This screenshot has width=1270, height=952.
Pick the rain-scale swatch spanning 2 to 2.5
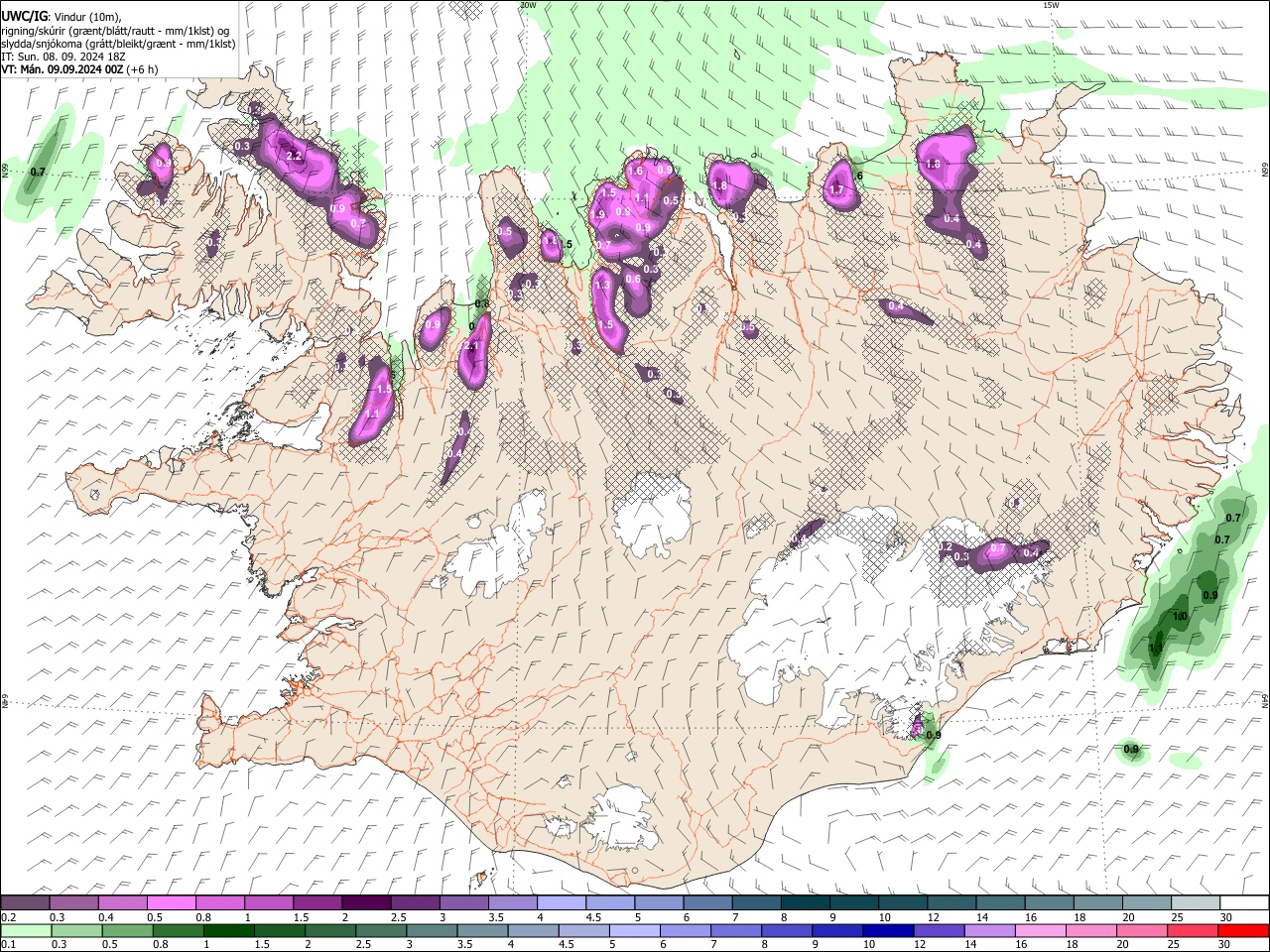330,930
